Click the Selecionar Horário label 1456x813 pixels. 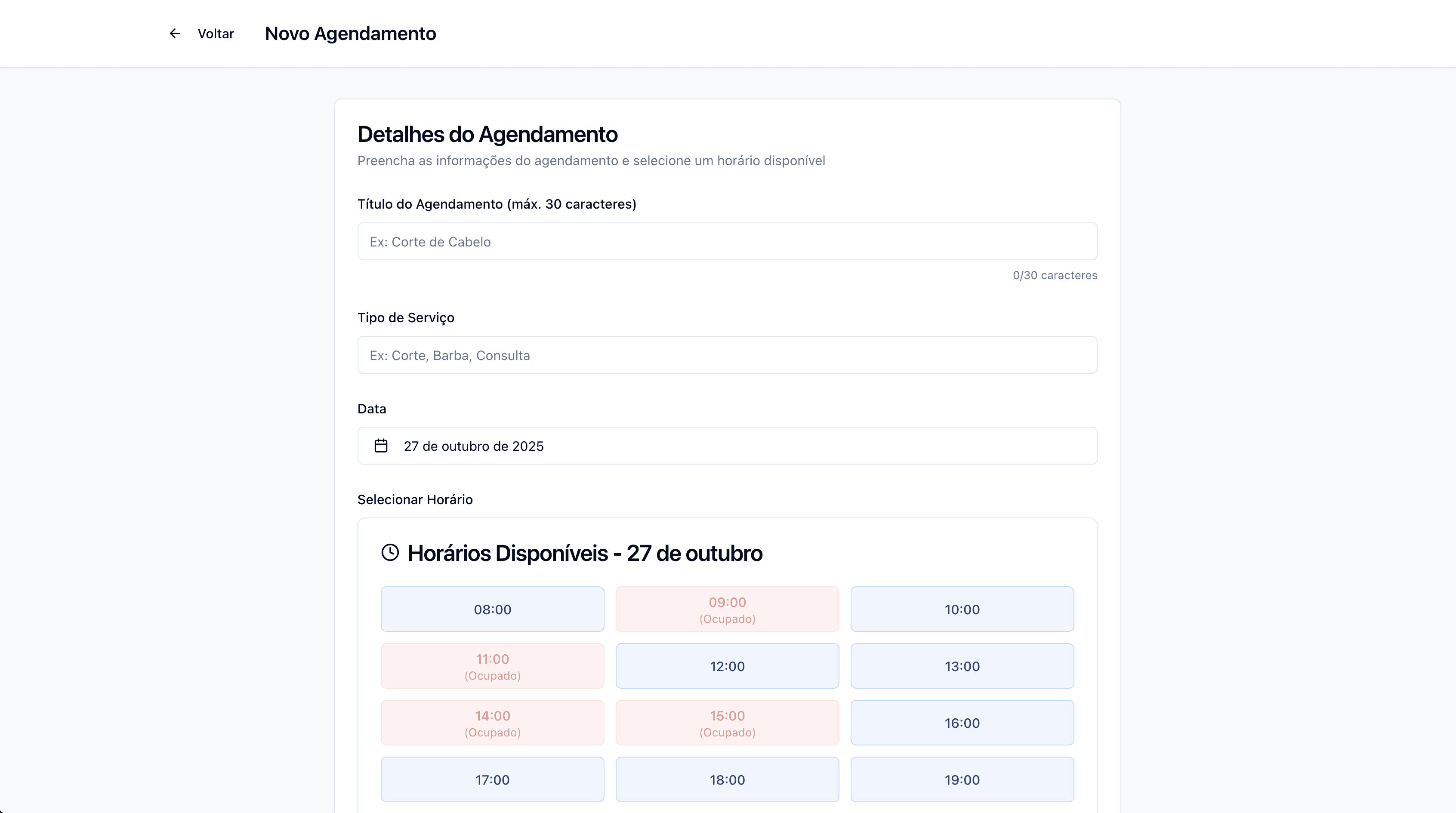[x=415, y=499]
